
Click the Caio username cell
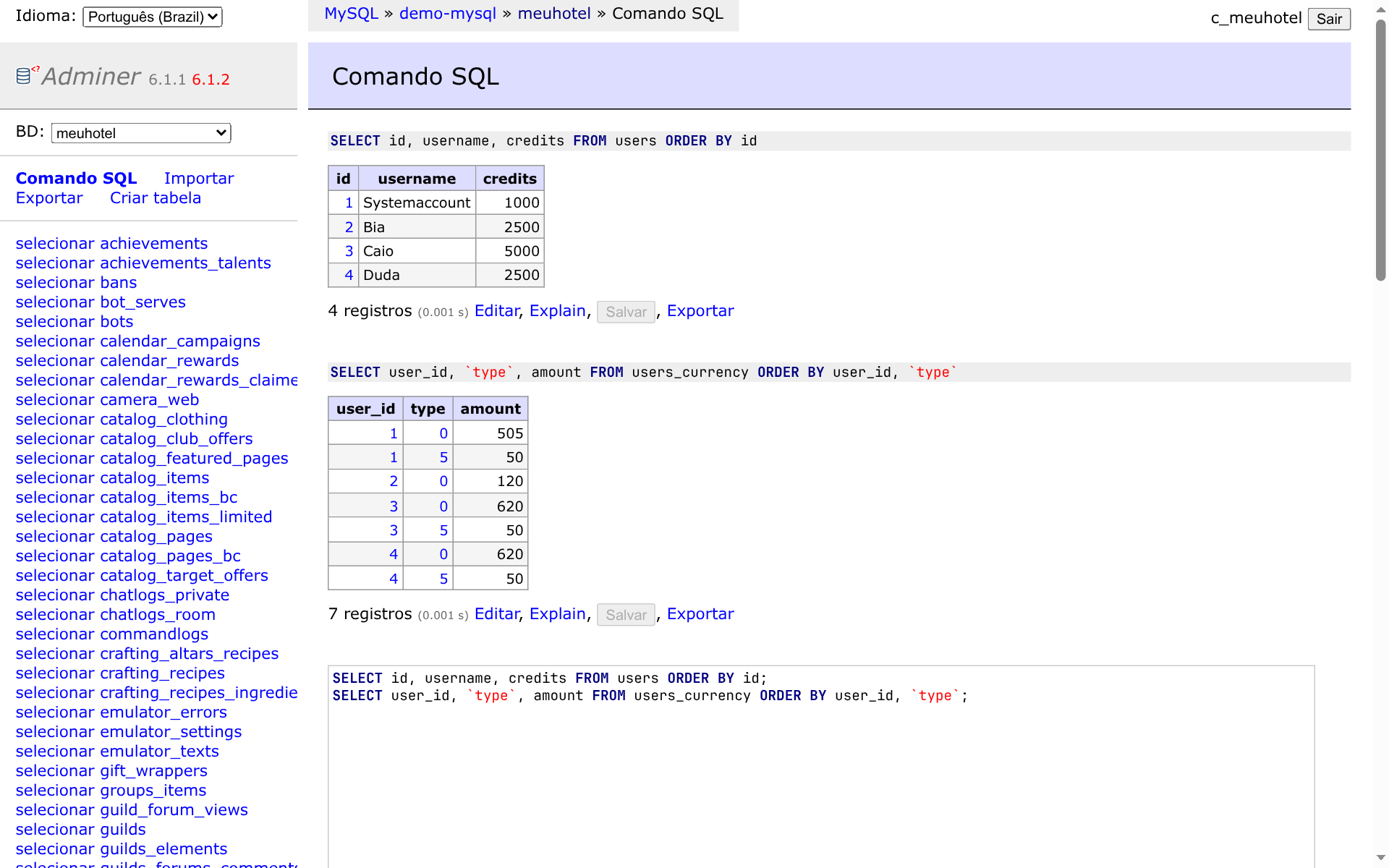[417, 251]
